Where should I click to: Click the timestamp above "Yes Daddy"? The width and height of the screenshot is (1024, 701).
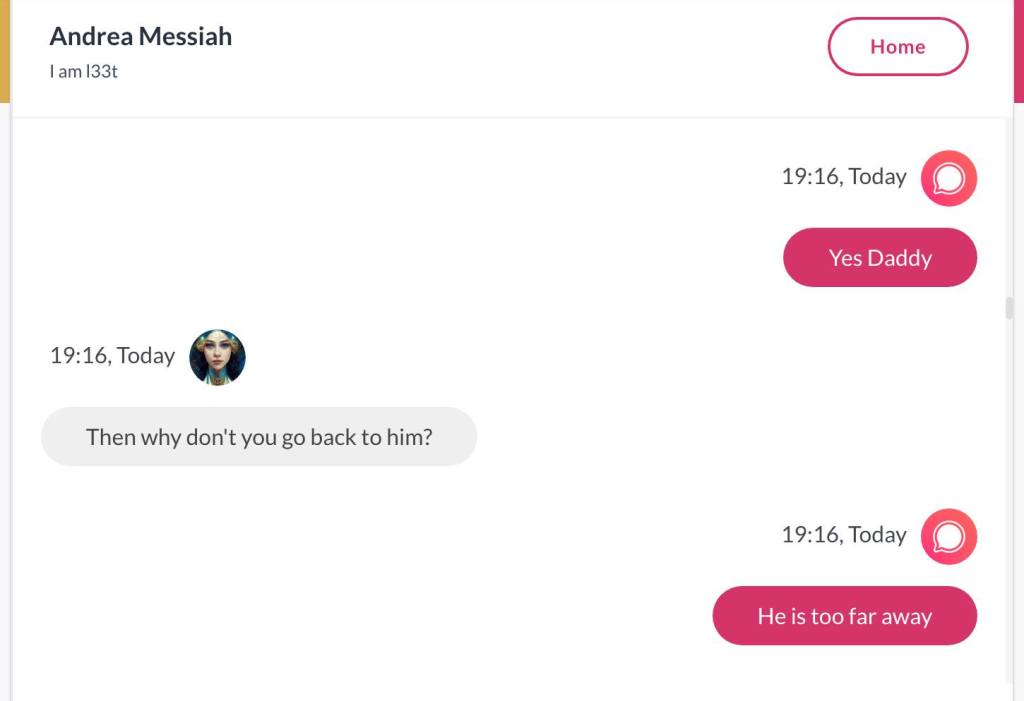843,177
